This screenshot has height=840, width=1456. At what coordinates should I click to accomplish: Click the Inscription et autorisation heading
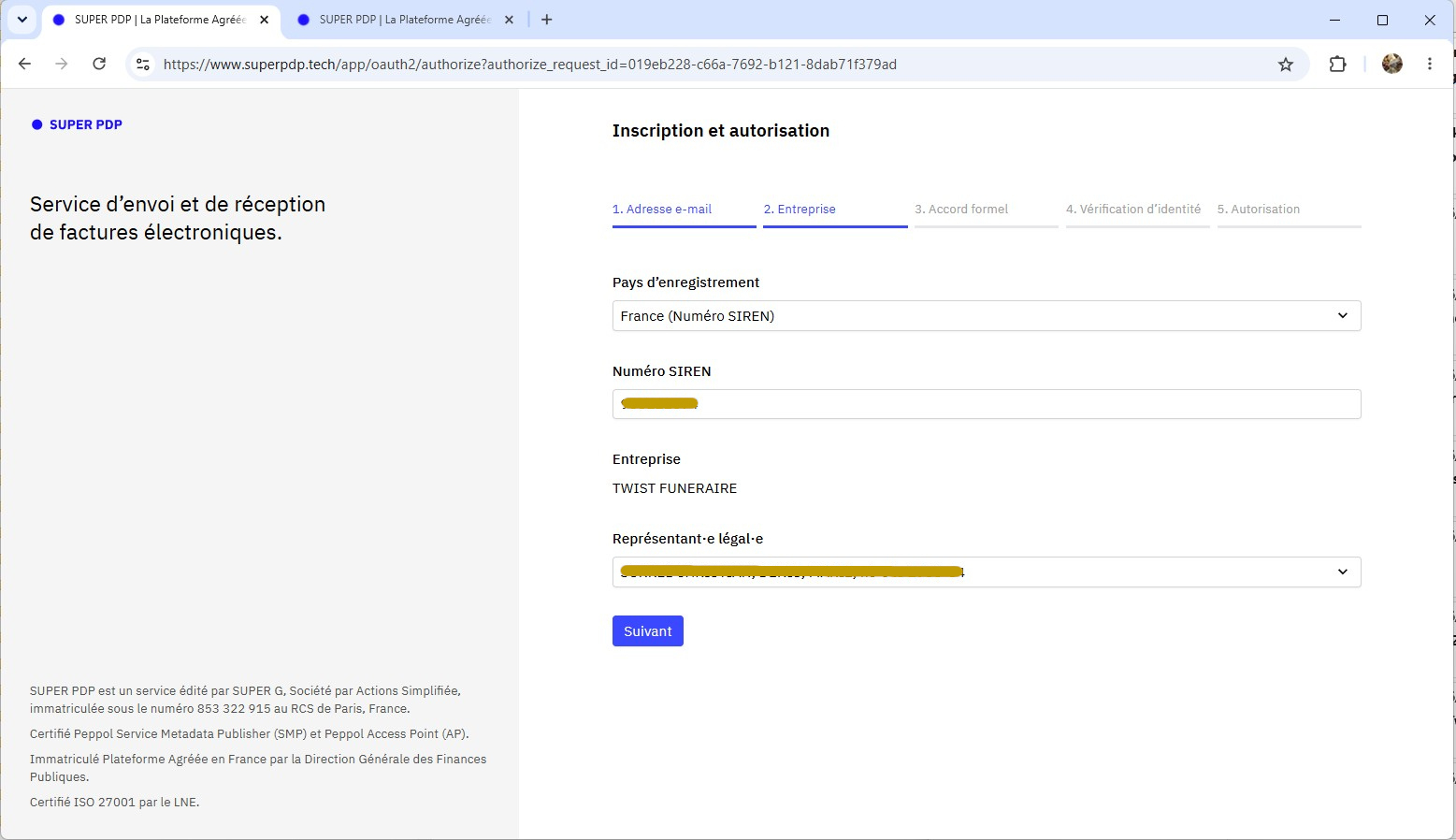coord(721,131)
